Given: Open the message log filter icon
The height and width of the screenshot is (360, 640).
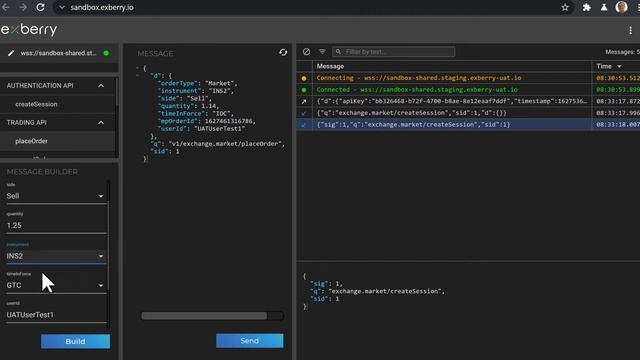Looking at the screenshot, I should [322, 51].
